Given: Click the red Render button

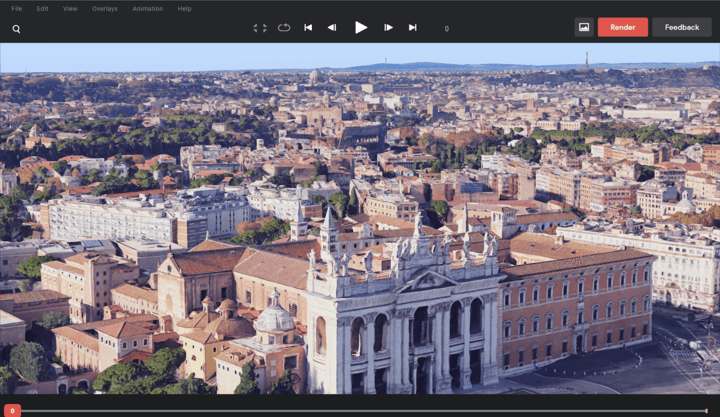Looking at the screenshot, I should pos(623,27).
